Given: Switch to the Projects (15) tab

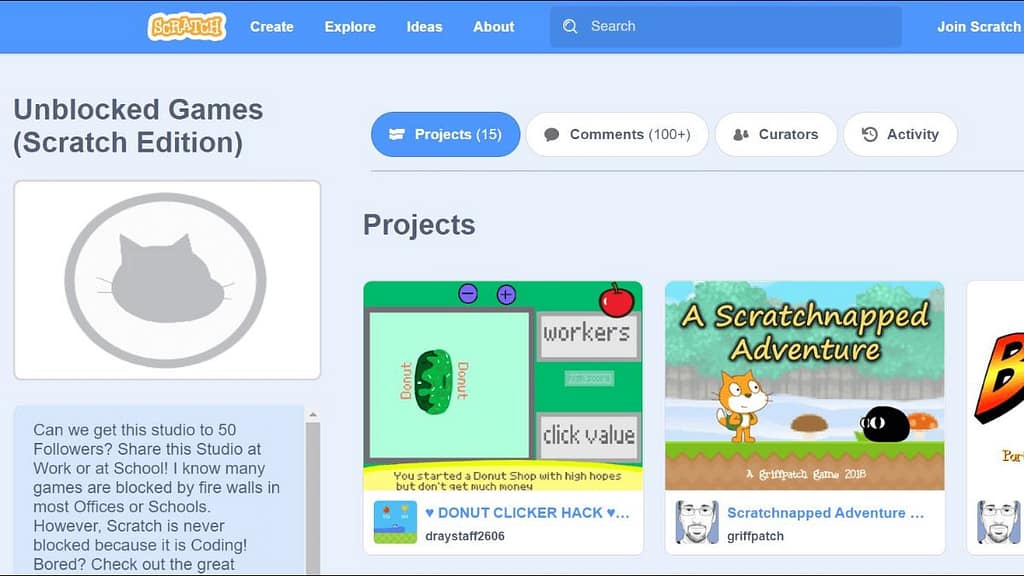Looking at the screenshot, I should click(445, 135).
